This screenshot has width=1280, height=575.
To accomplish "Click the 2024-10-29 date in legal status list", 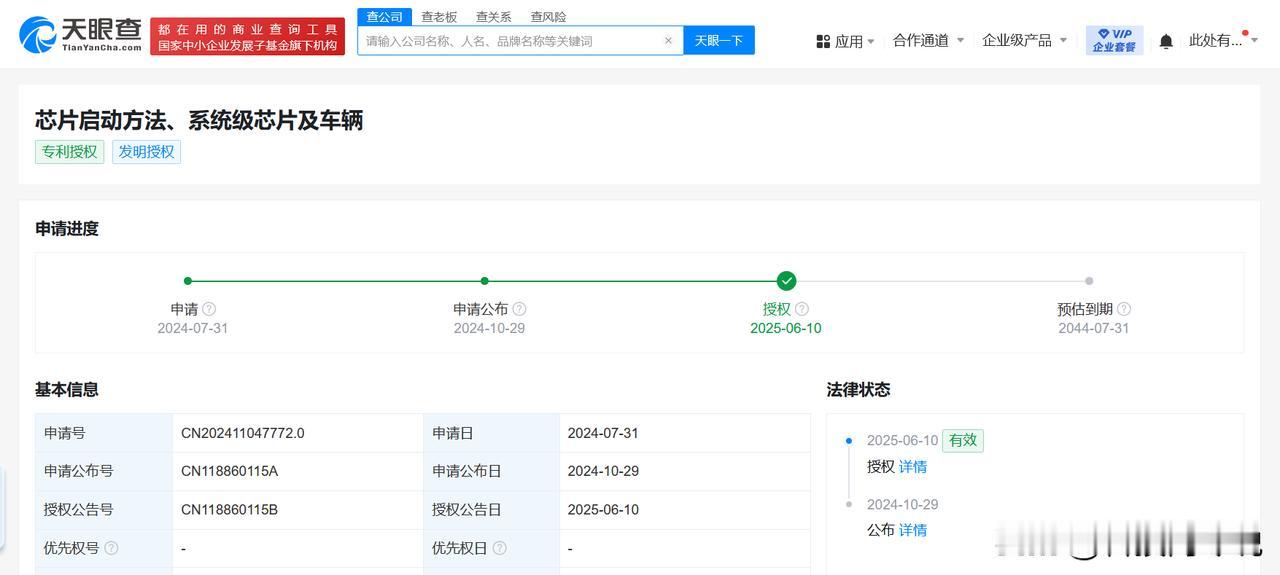I will (x=902, y=504).
